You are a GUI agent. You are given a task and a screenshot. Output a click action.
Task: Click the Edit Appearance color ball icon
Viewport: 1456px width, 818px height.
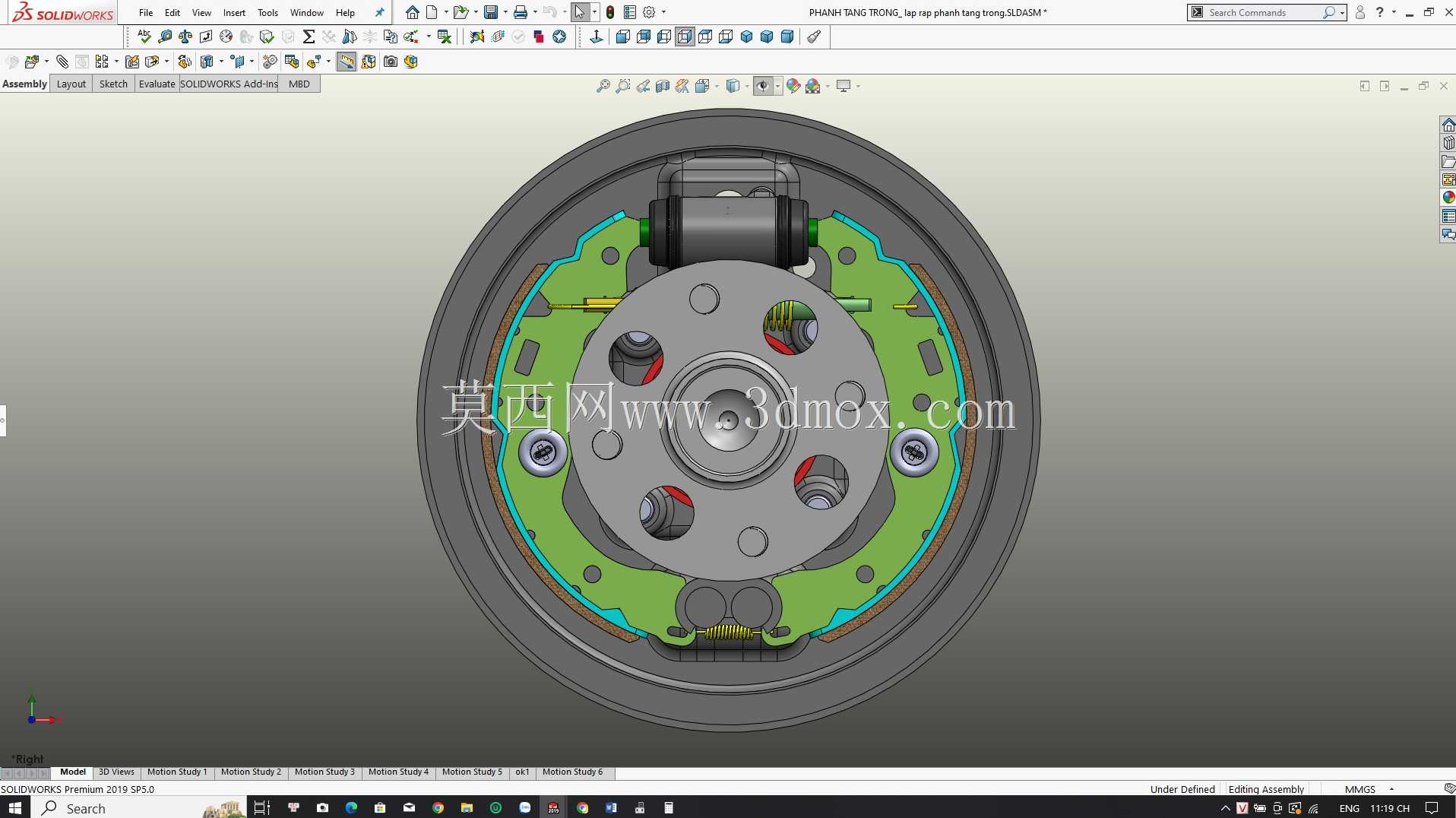[x=793, y=86]
